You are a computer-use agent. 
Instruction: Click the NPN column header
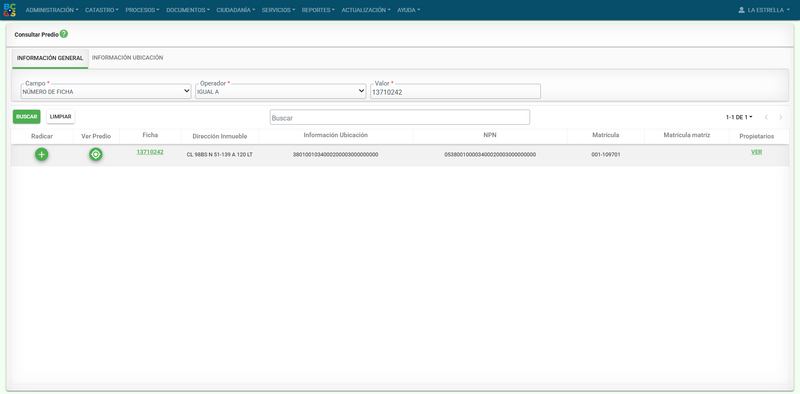[x=490, y=135]
